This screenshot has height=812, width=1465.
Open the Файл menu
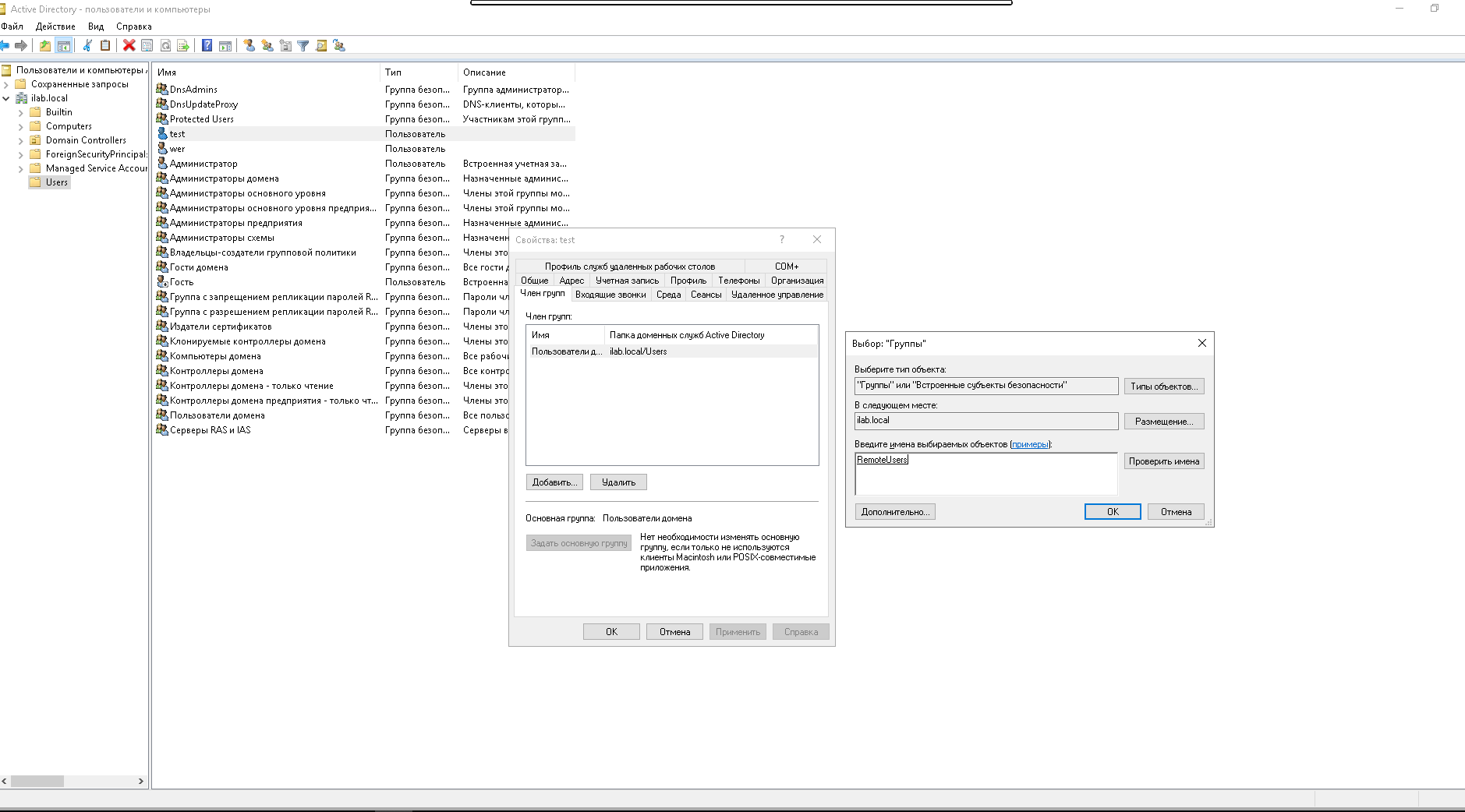point(12,26)
